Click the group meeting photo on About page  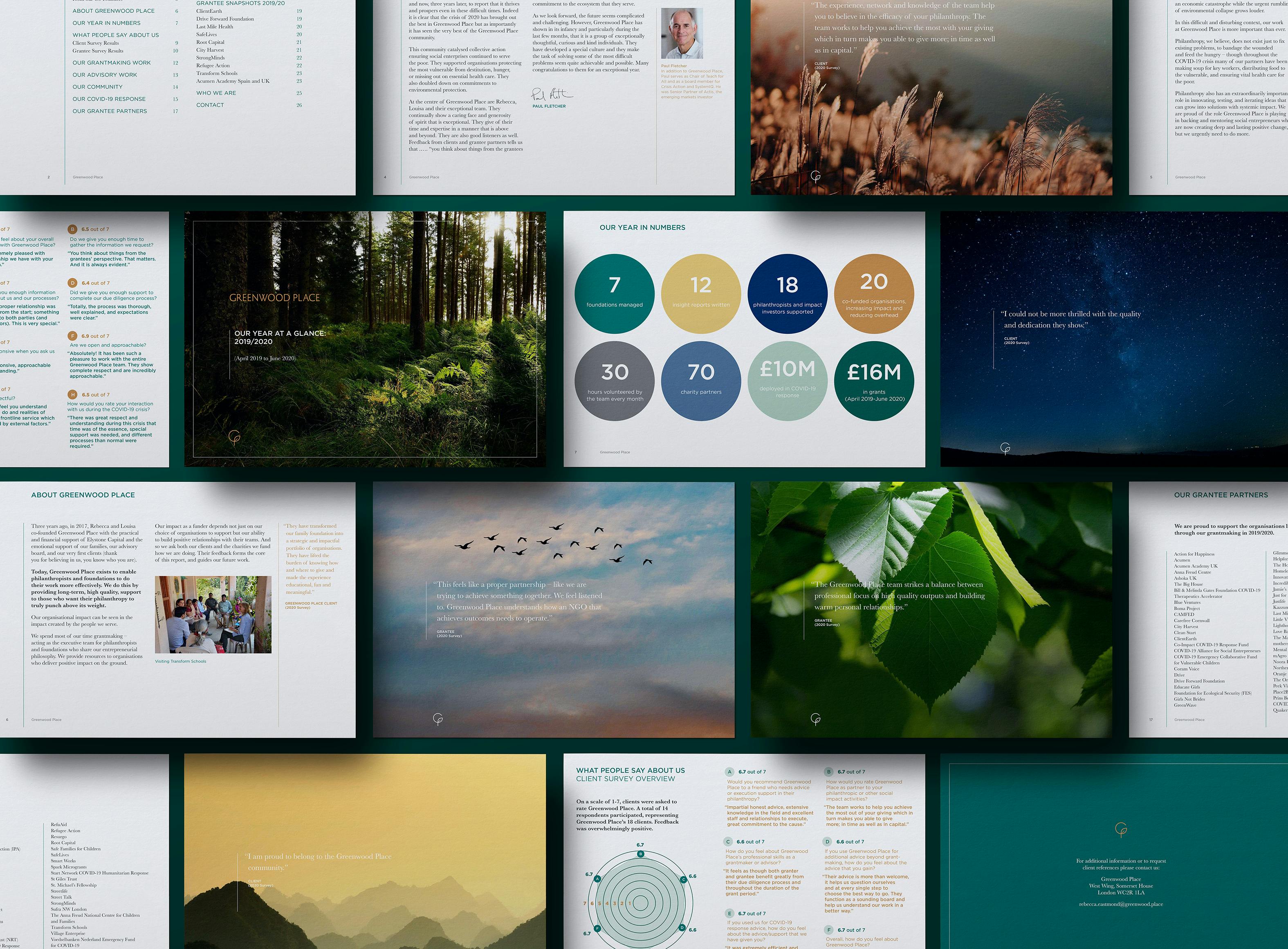(x=213, y=614)
